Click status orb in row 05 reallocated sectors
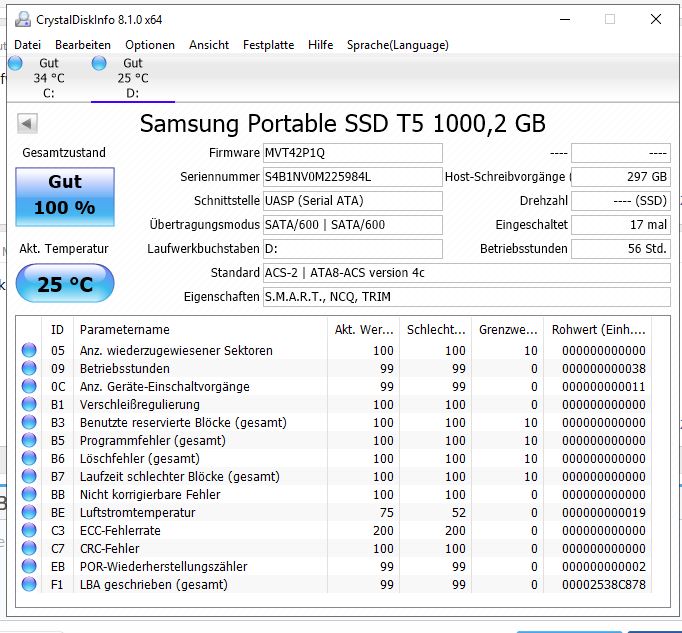This screenshot has height=633, width=682. pos(29,350)
